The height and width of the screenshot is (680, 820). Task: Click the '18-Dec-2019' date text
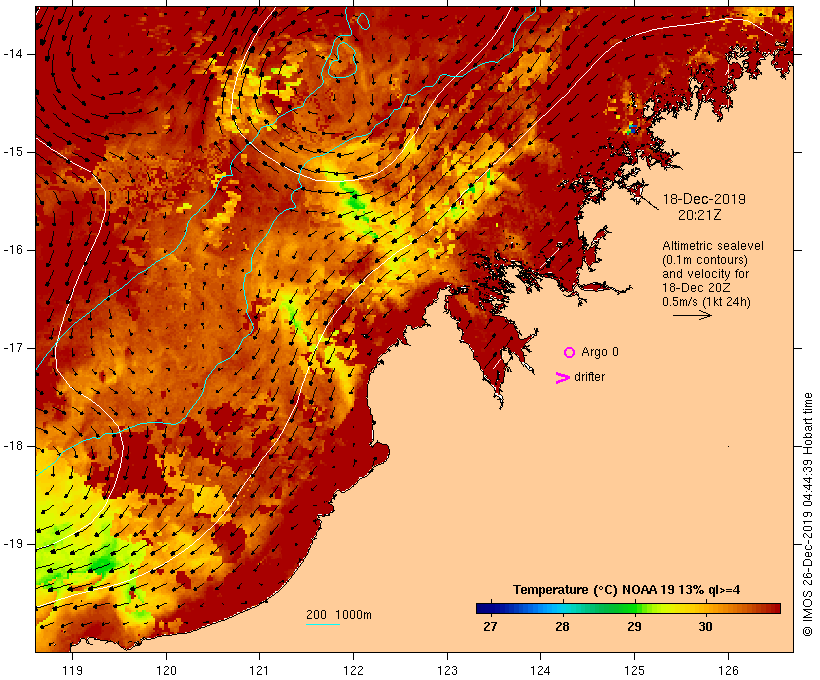point(704,199)
